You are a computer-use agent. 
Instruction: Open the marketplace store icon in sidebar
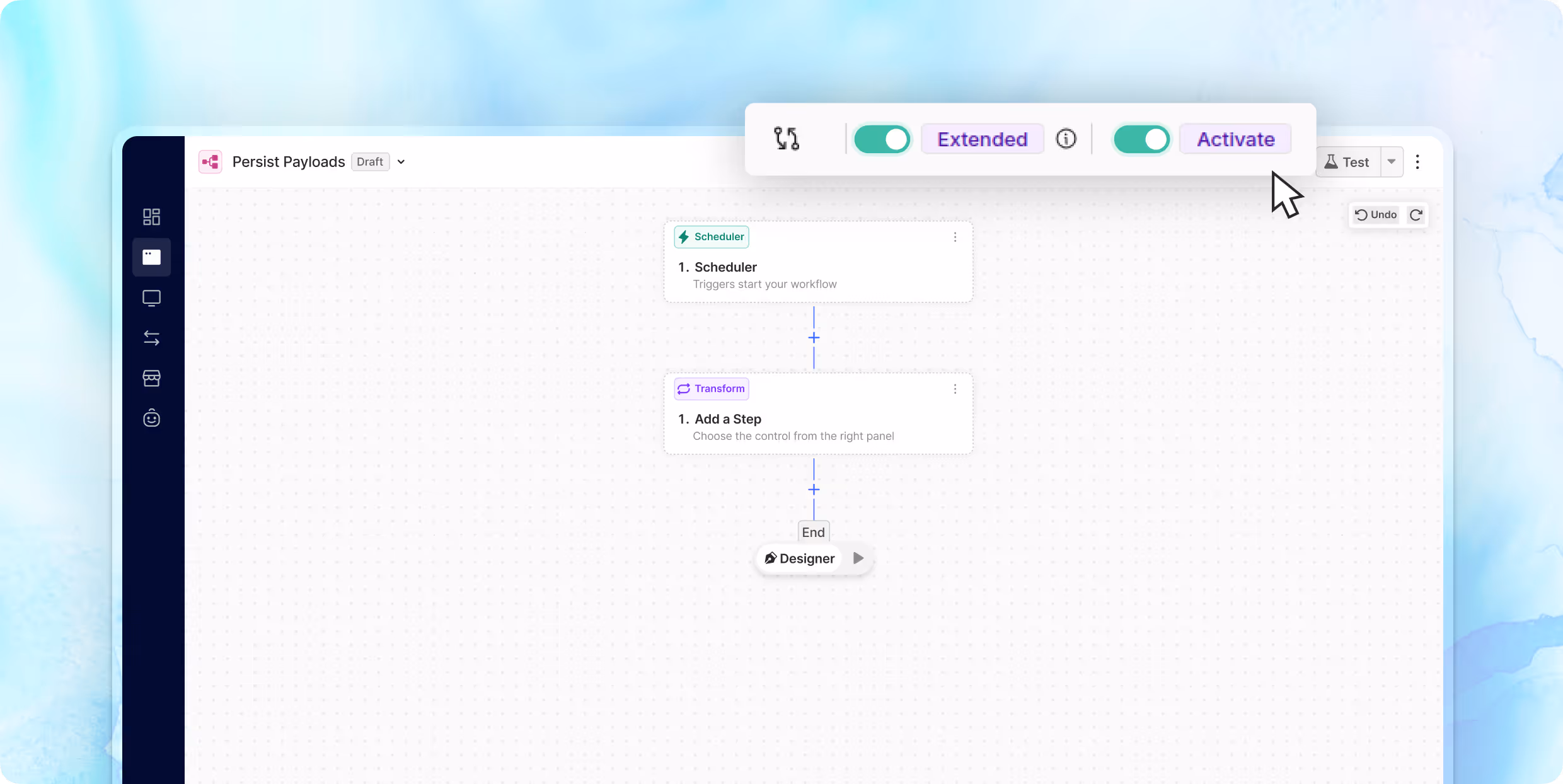(x=151, y=378)
